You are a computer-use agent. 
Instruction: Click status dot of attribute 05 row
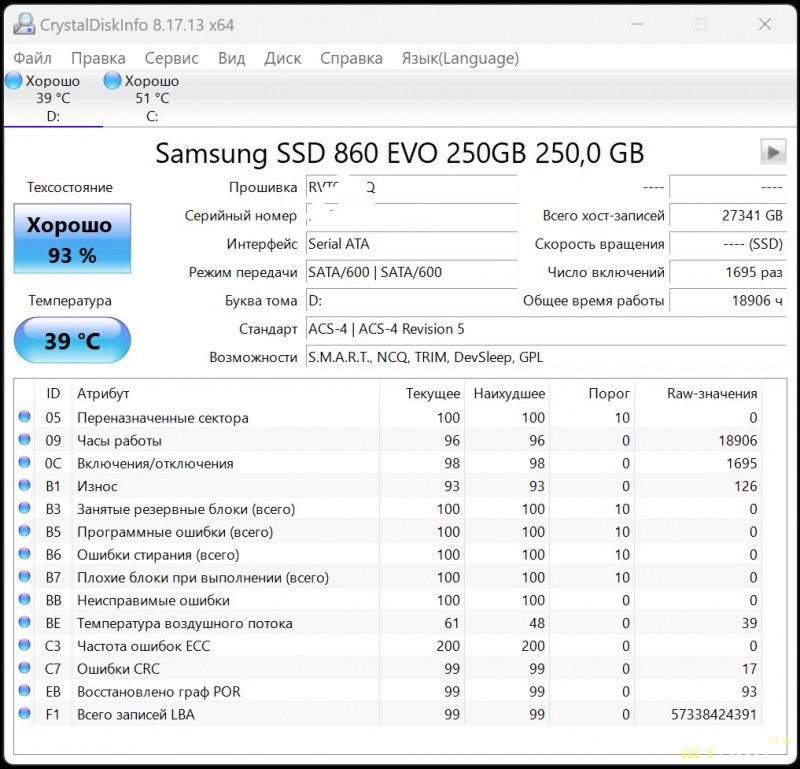24,416
